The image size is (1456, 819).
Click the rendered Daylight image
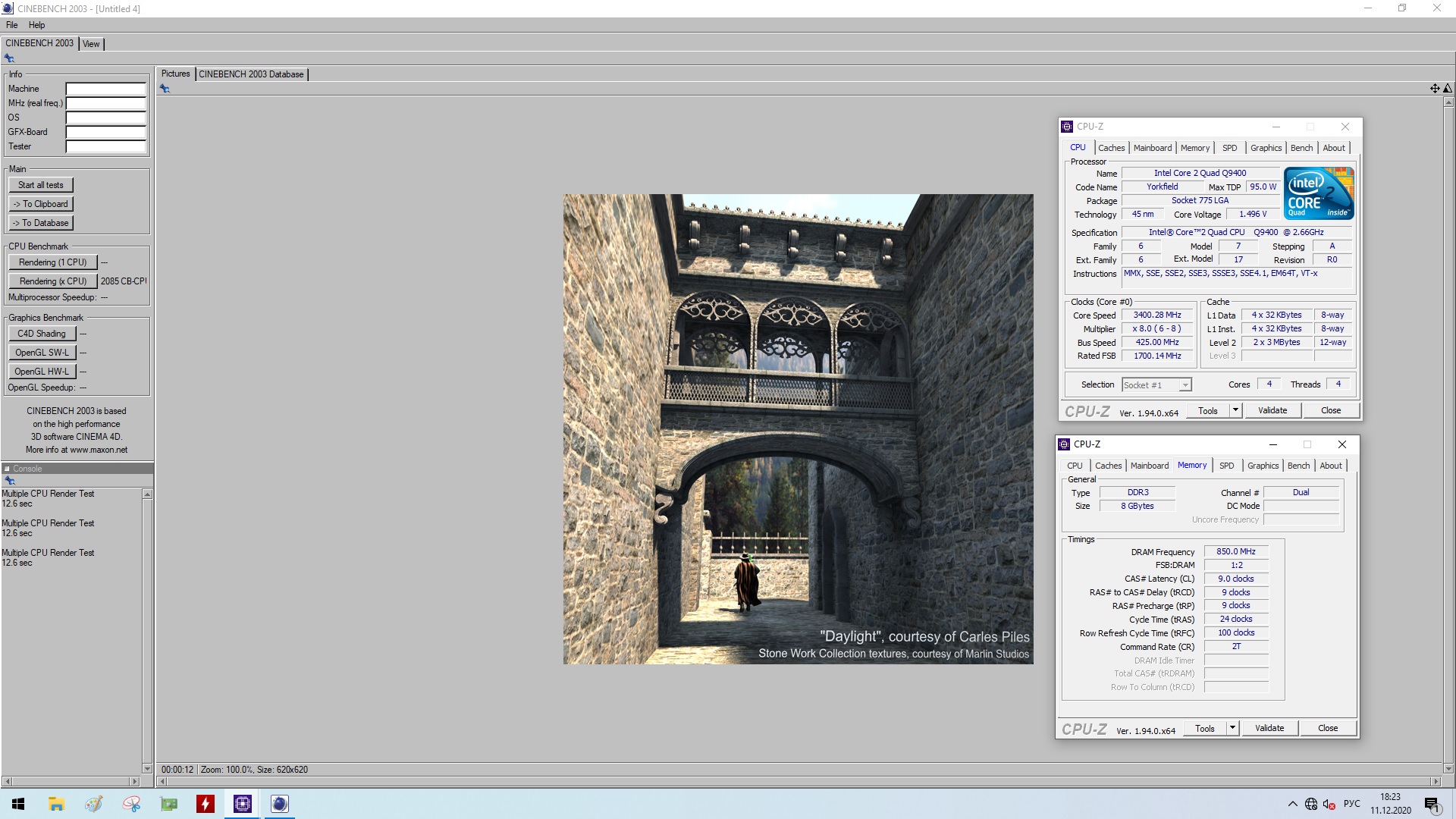798,429
